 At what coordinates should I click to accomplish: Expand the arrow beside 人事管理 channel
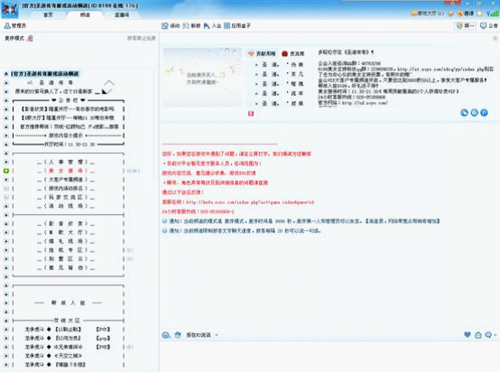(x=6, y=162)
